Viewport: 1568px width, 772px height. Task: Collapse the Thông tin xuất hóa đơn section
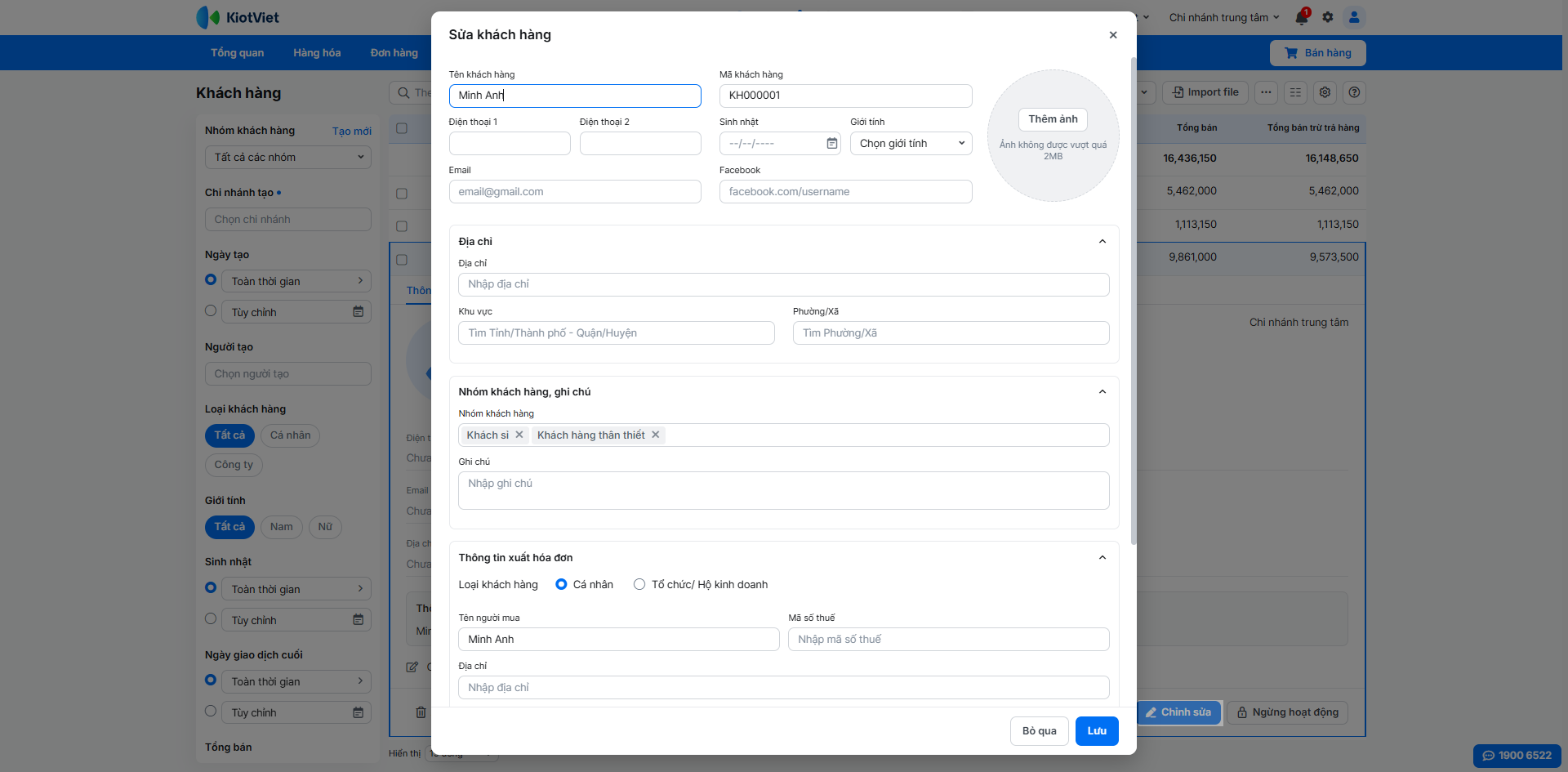(1102, 558)
